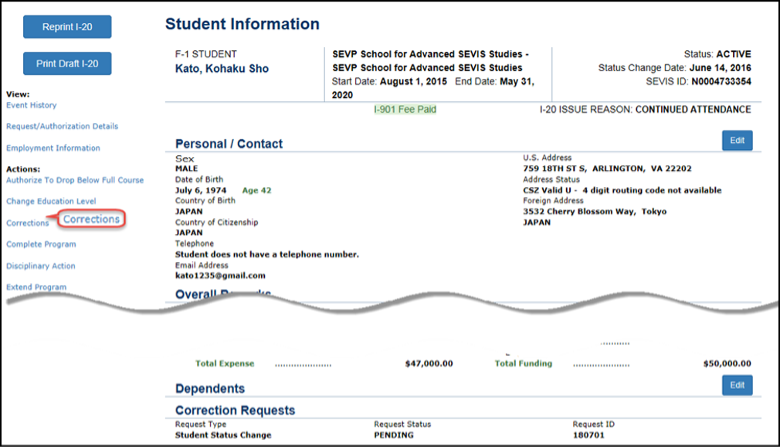Click the CSZ Valid U address status
The height and width of the screenshot is (448, 780).
tap(622, 190)
